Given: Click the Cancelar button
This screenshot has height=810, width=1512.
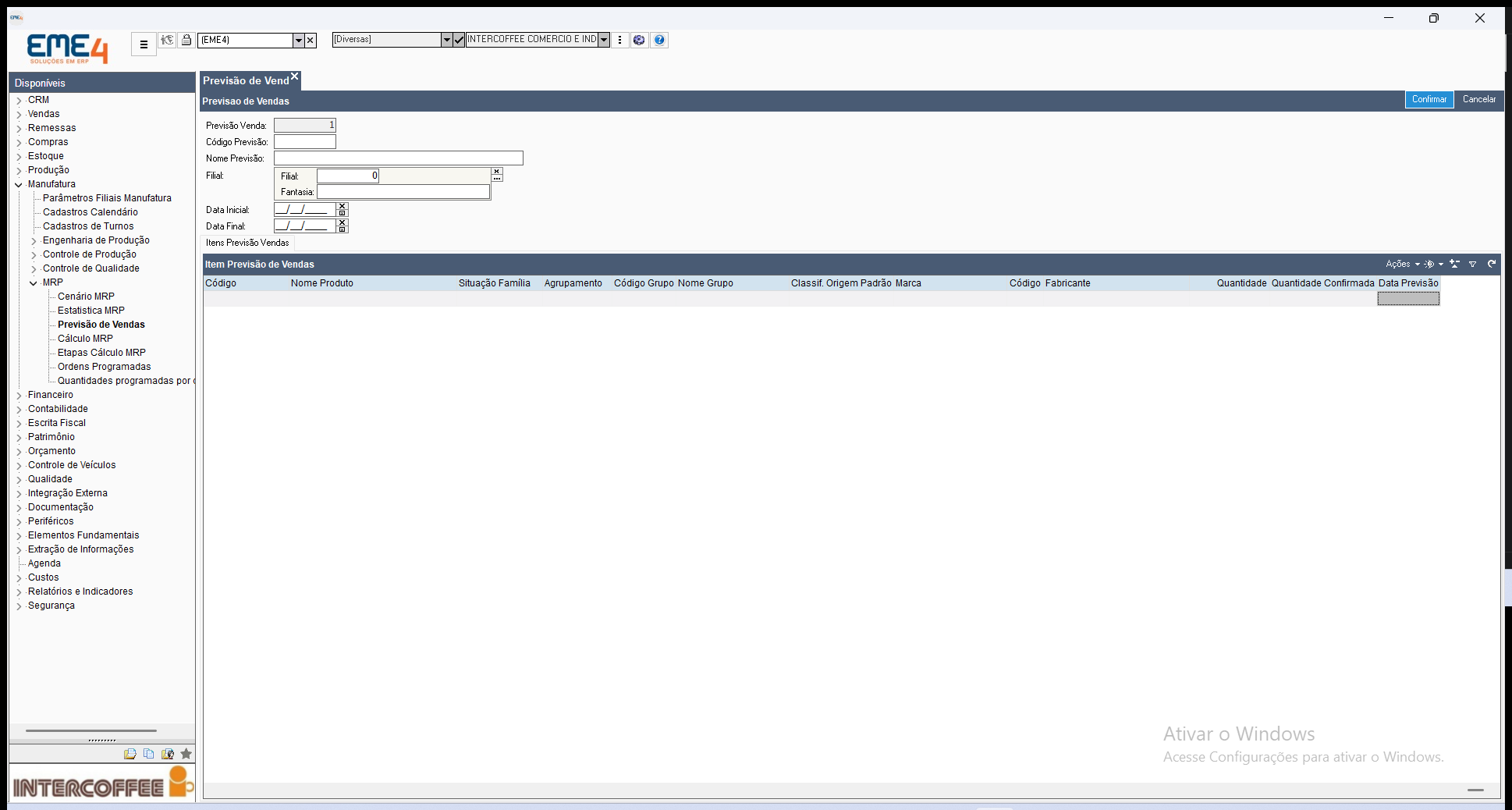Looking at the screenshot, I should click(1479, 100).
